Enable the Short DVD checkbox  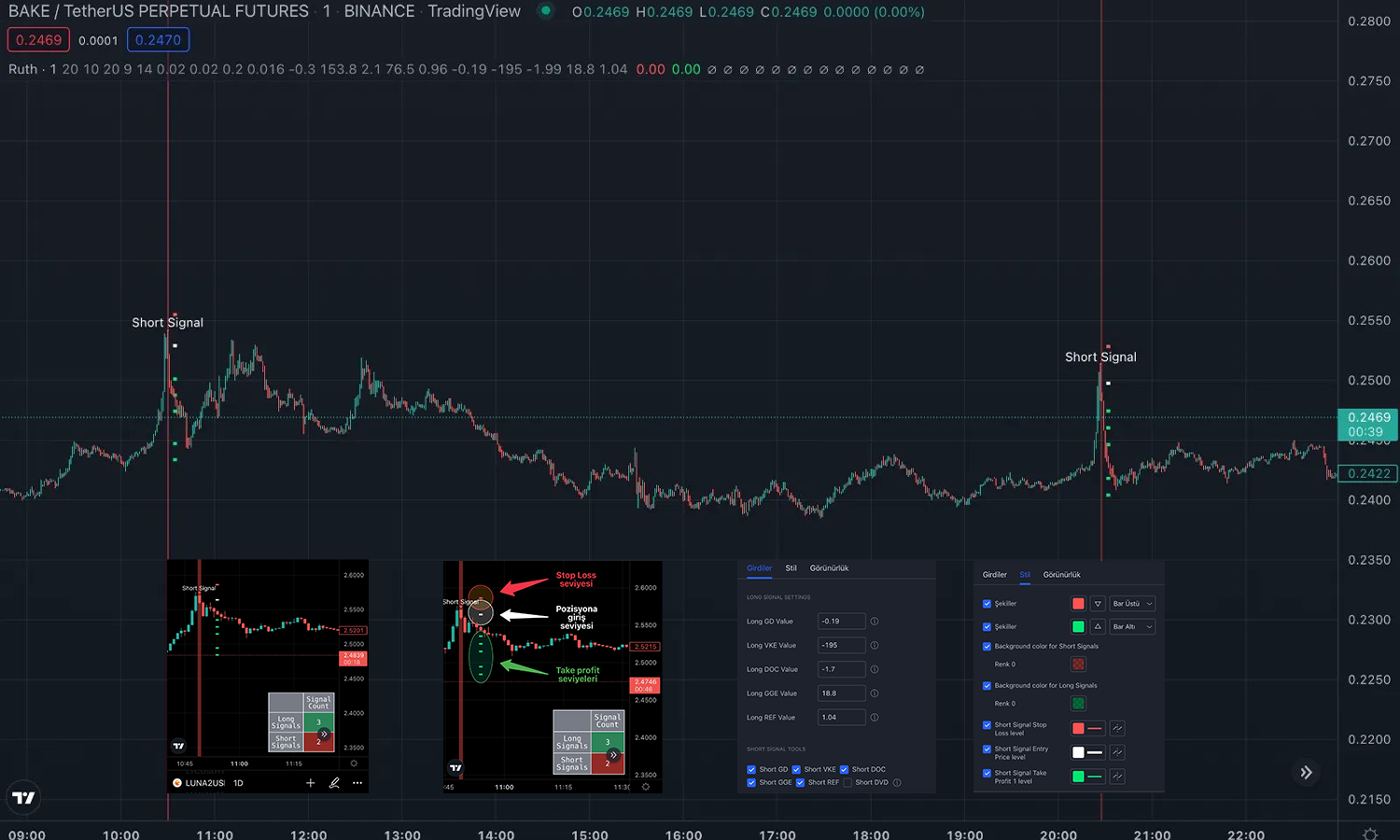click(847, 783)
